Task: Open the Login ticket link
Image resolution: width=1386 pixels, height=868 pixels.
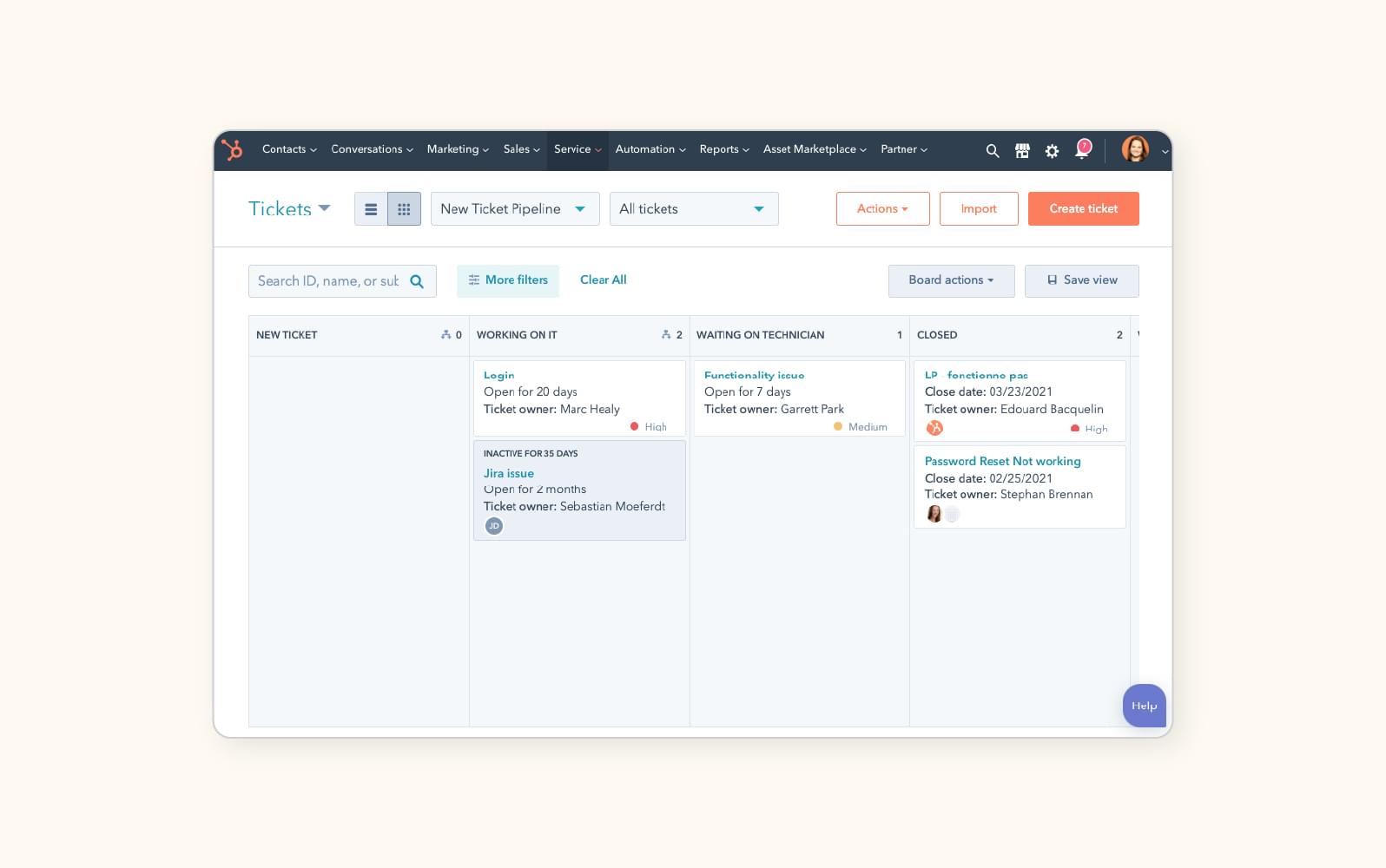Action: pos(499,375)
